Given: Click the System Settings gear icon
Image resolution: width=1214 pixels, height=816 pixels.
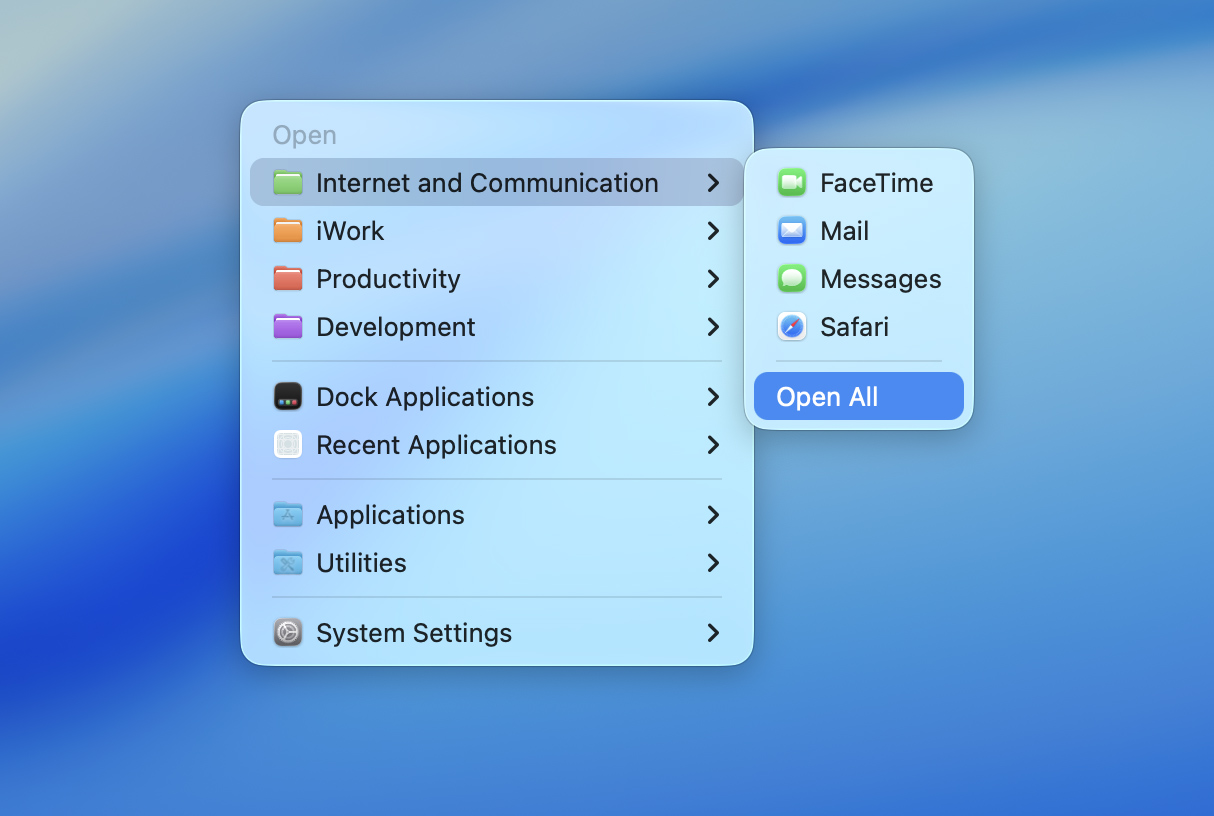Looking at the screenshot, I should (288, 633).
